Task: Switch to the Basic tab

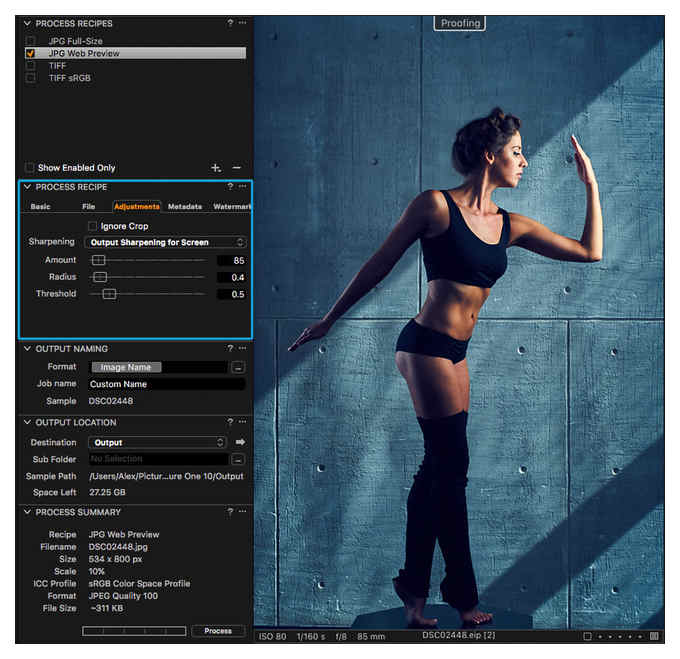Action: pyautogui.click(x=40, y=206)
